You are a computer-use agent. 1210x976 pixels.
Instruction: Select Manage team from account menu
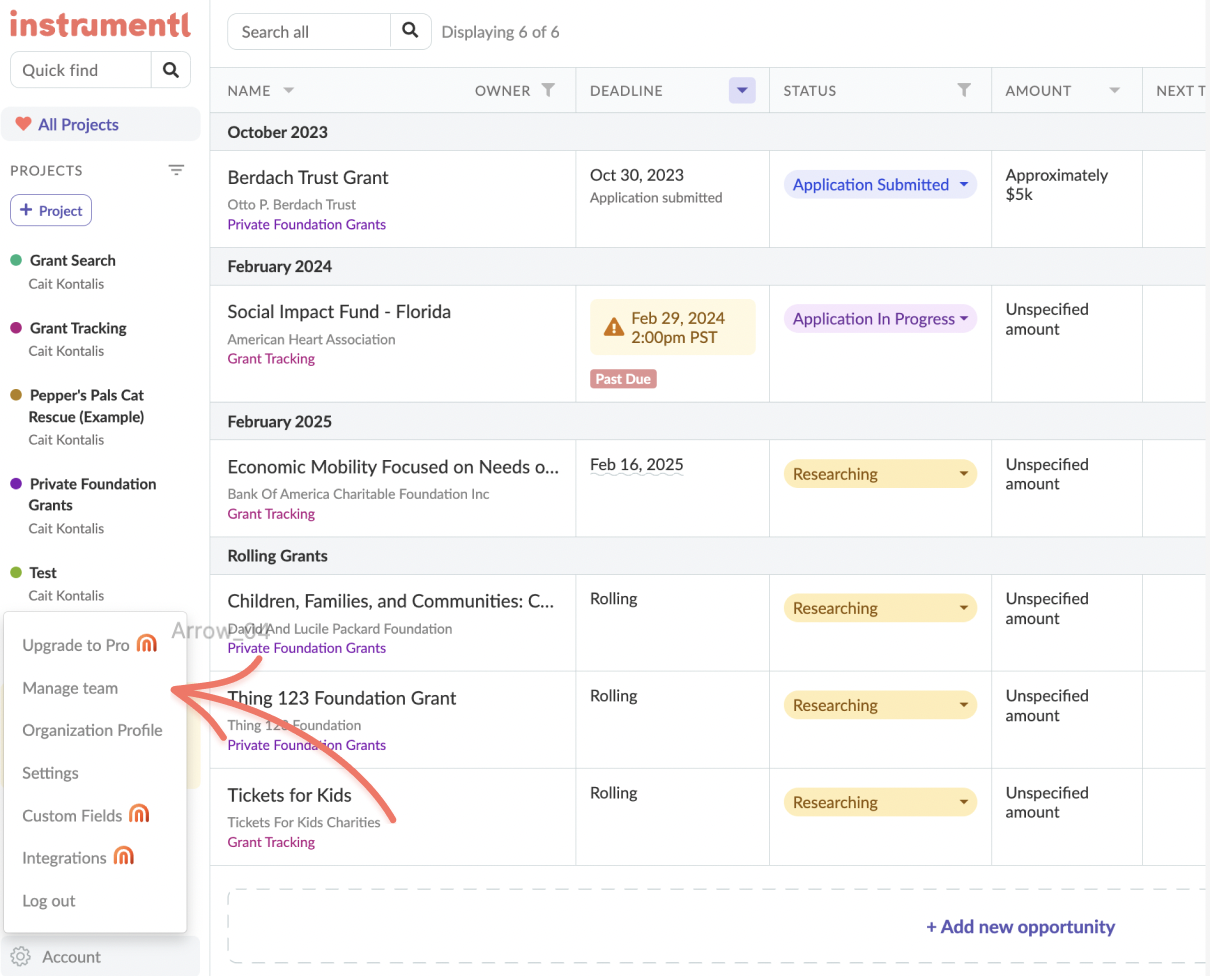[x=70, y=688]
